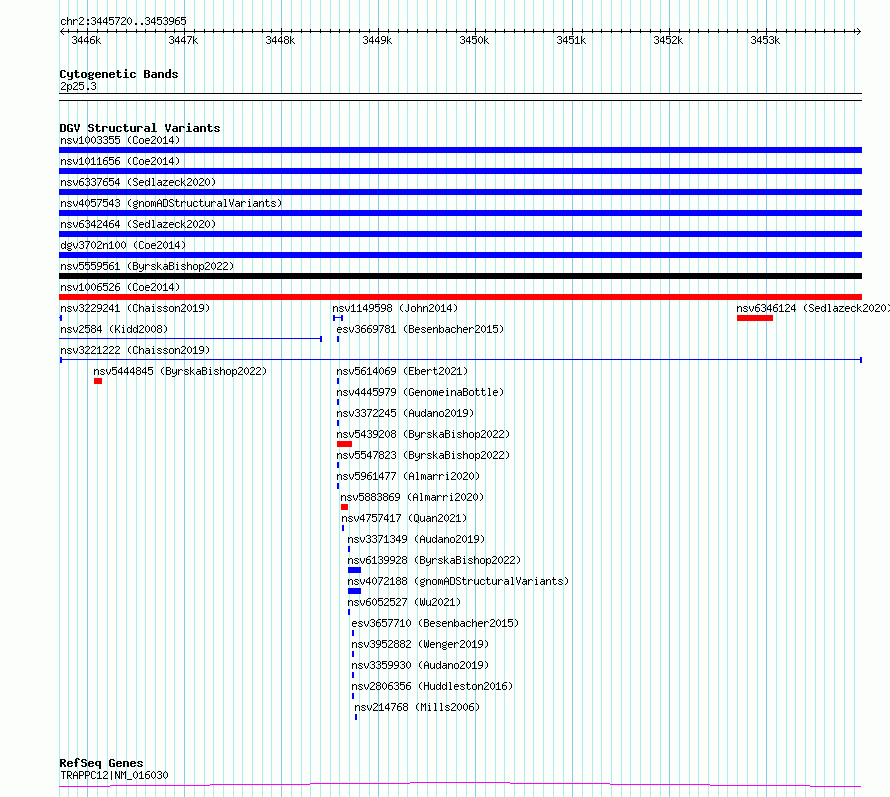This screenshot has height=797, width=890.
Task: Click the 3446k ruler tick label
Action: [86, 40]
